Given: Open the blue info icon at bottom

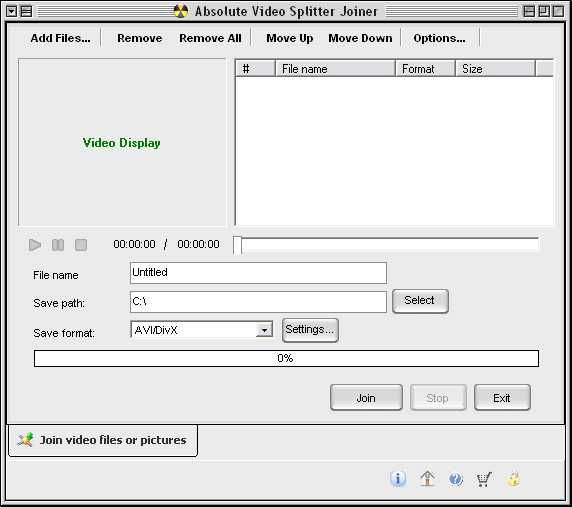Looking at the screenshot, I should pyautogui.click(x=398, y=479).
